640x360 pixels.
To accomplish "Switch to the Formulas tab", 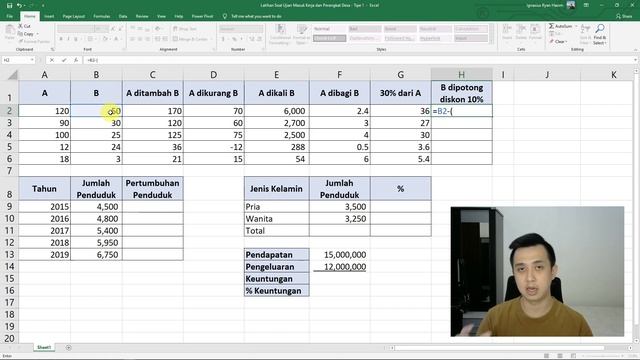I will tap(102, 16).
